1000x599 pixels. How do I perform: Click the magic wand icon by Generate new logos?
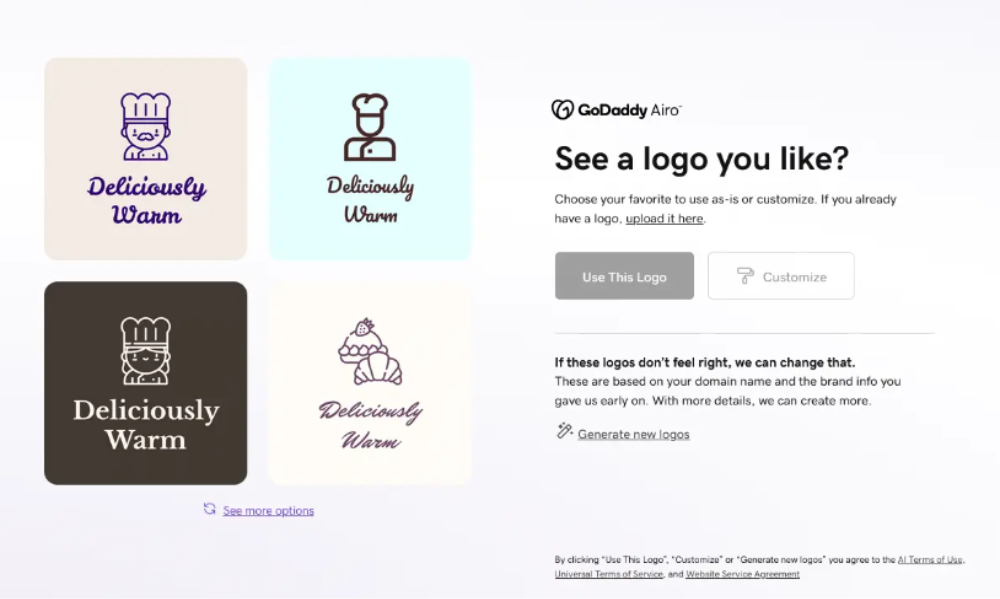(x=564, y=431)
